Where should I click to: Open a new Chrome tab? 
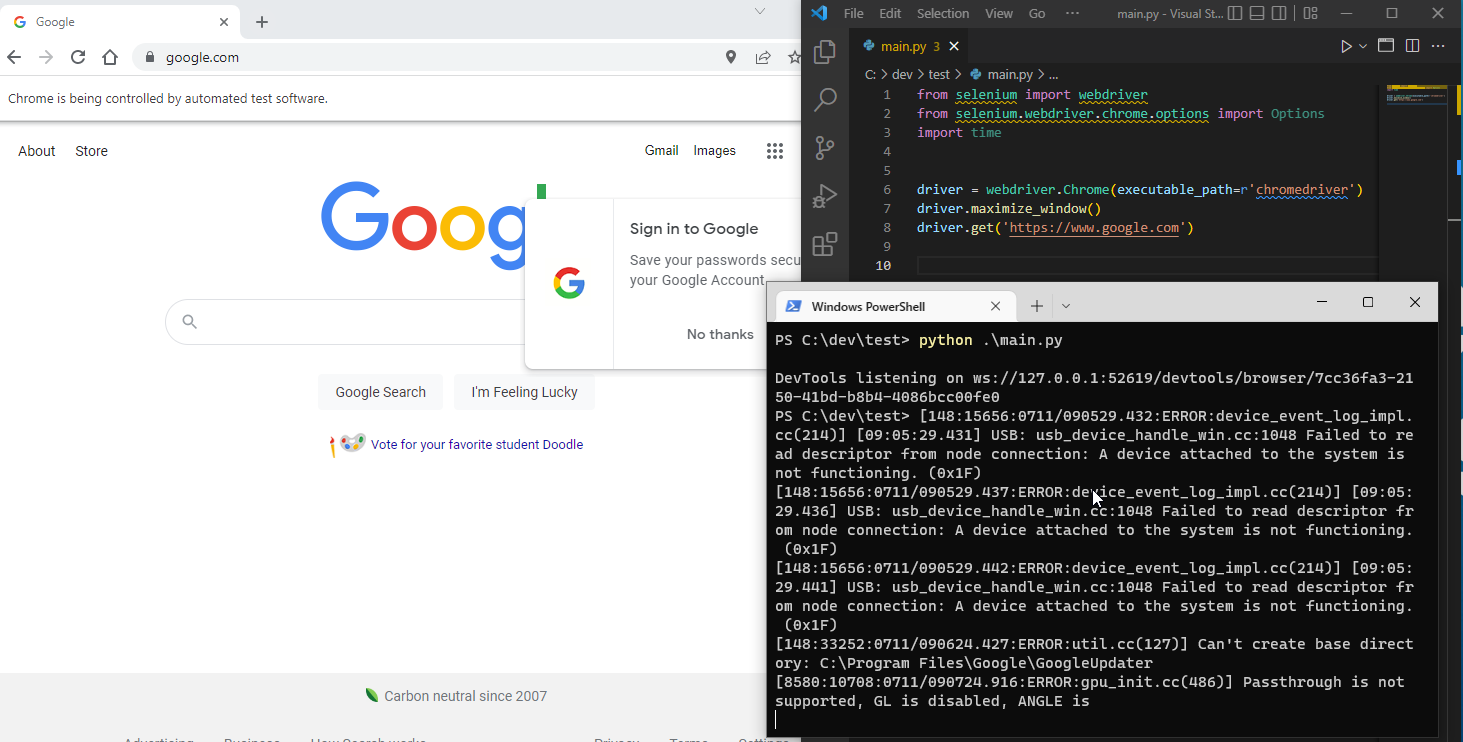[262, 22]
